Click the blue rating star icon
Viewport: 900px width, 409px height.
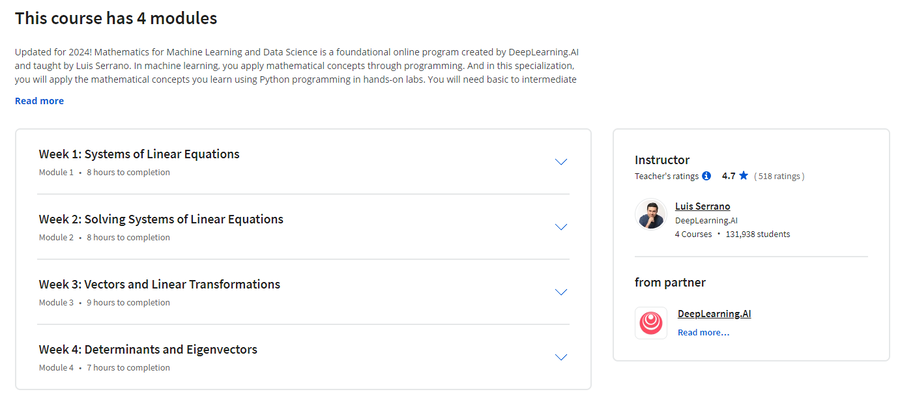[x=743, y=176]
